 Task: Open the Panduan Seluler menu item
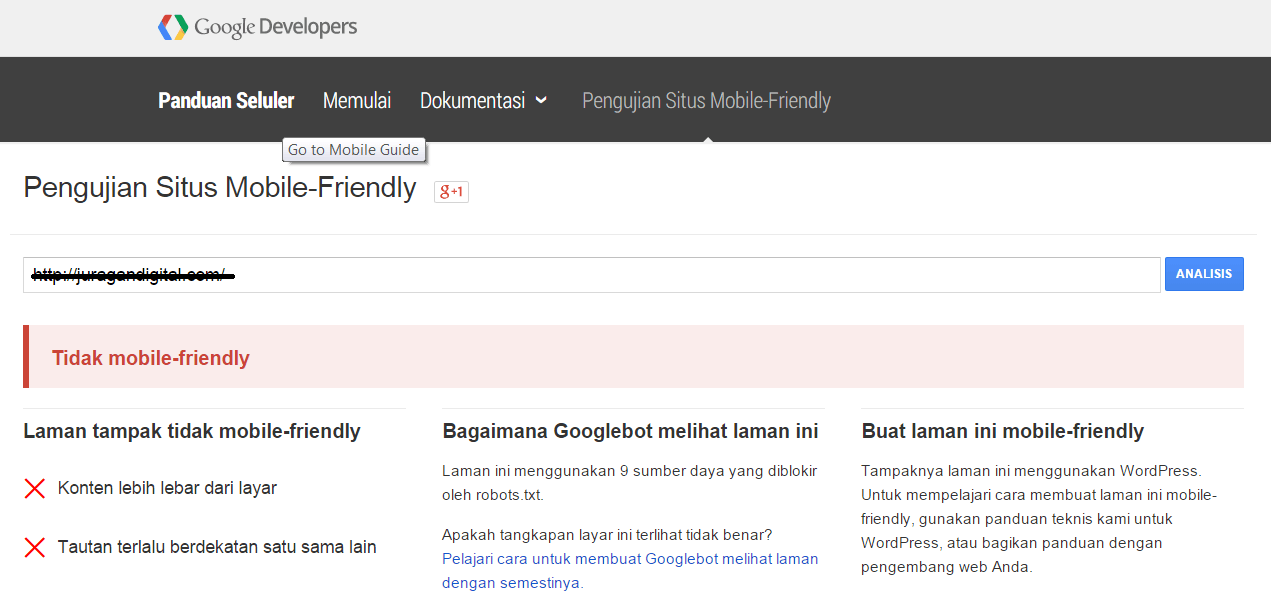point(226,100)
